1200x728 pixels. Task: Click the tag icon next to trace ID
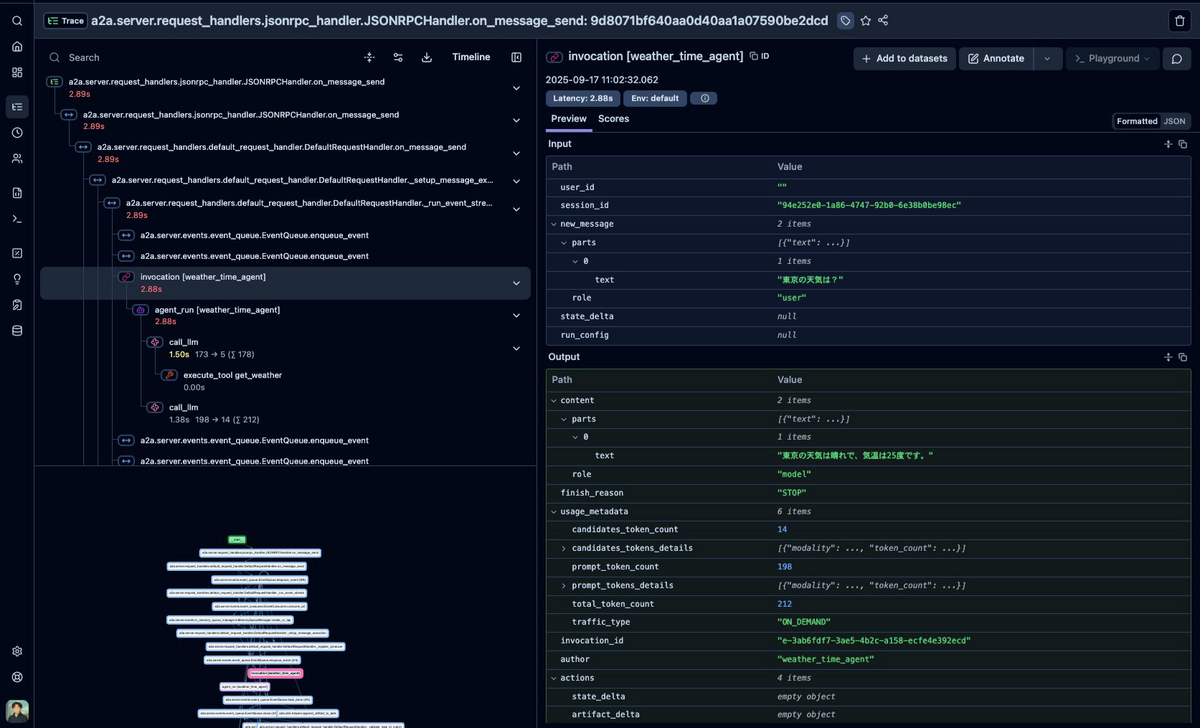(x=845, y=20)
